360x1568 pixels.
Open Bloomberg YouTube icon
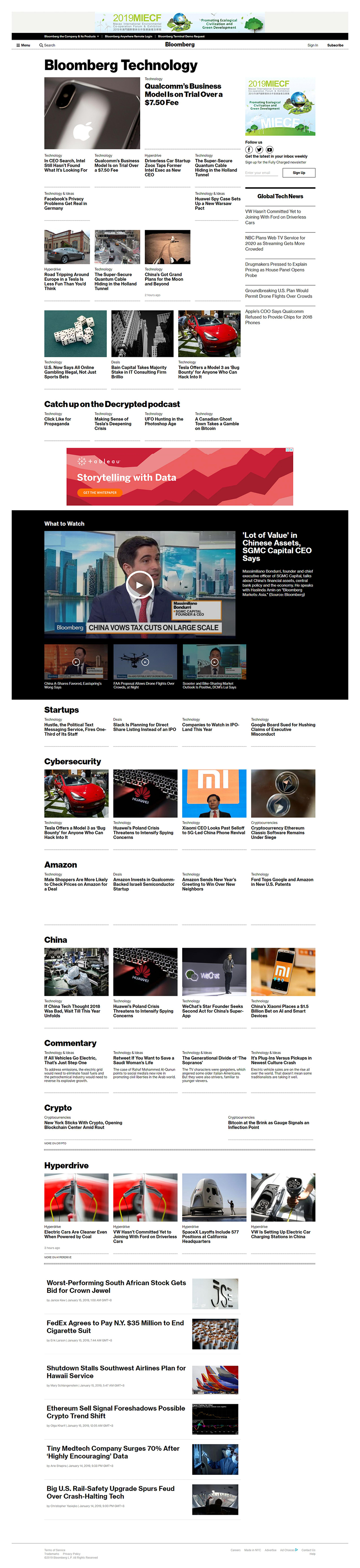[269, 149]
